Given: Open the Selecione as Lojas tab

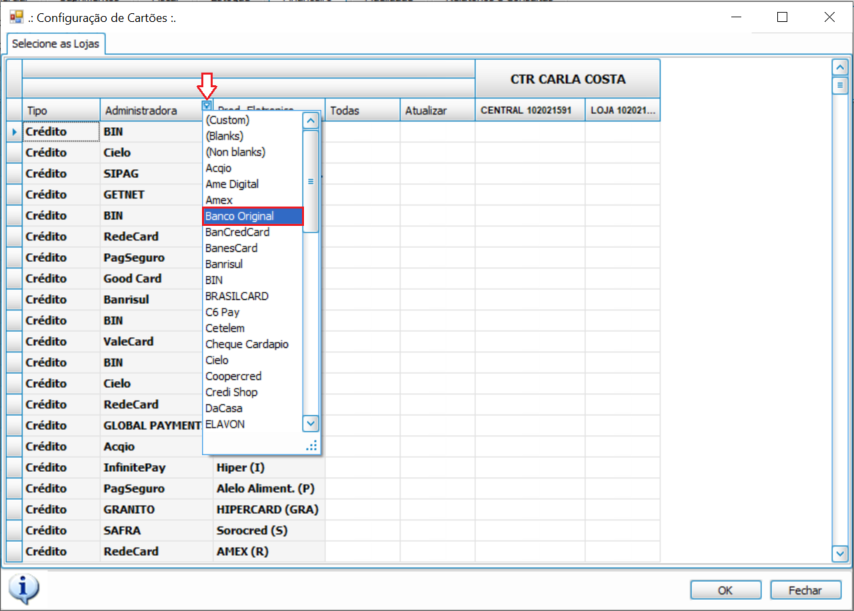Looking at the screenshot, I should pyautogui.click(x=56, y=44).
